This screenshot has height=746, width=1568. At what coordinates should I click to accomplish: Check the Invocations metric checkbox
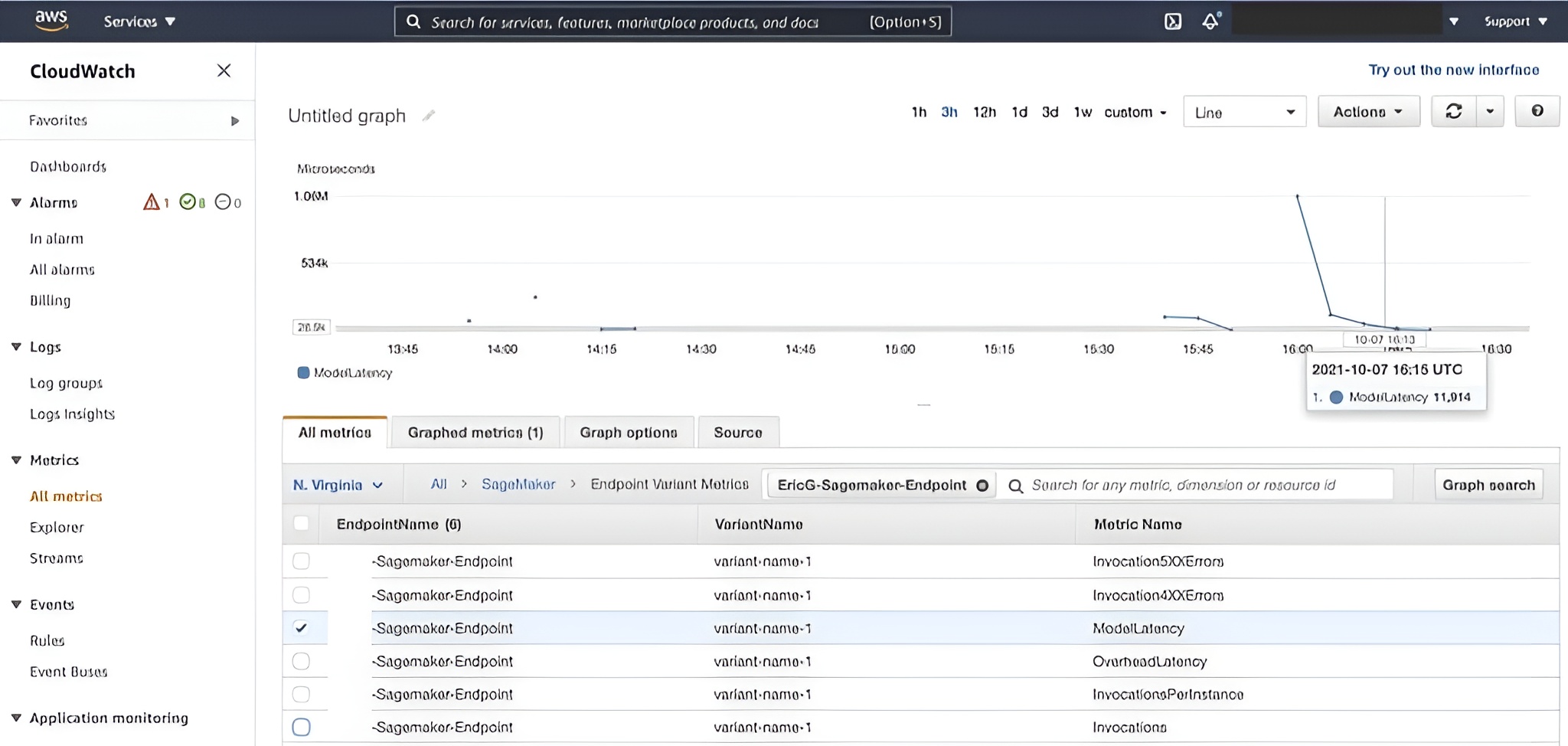[x=301, y=727]
